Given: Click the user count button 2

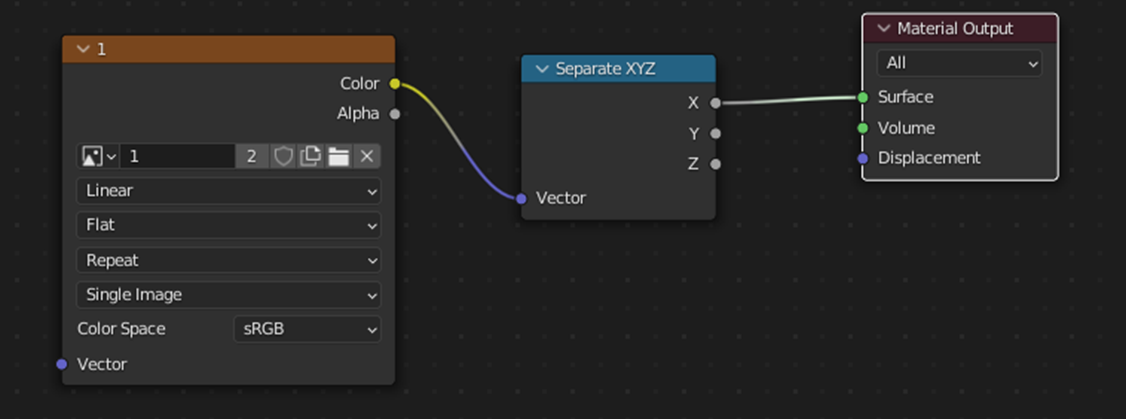Looking at the screenshot, I should (x=252, y=156).
